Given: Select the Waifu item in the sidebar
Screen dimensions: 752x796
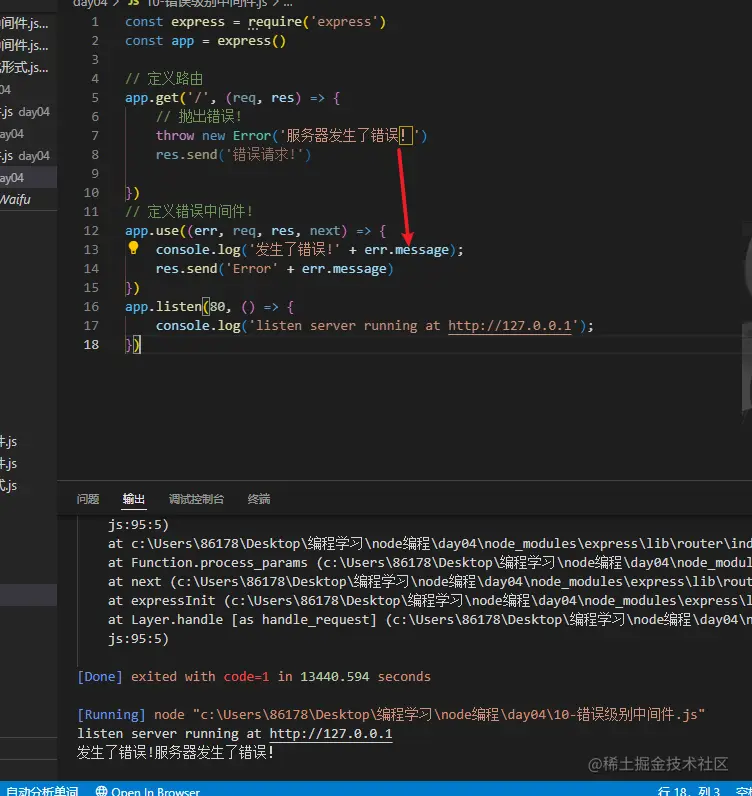Looking at the screenshot, I should coord(15,200).
